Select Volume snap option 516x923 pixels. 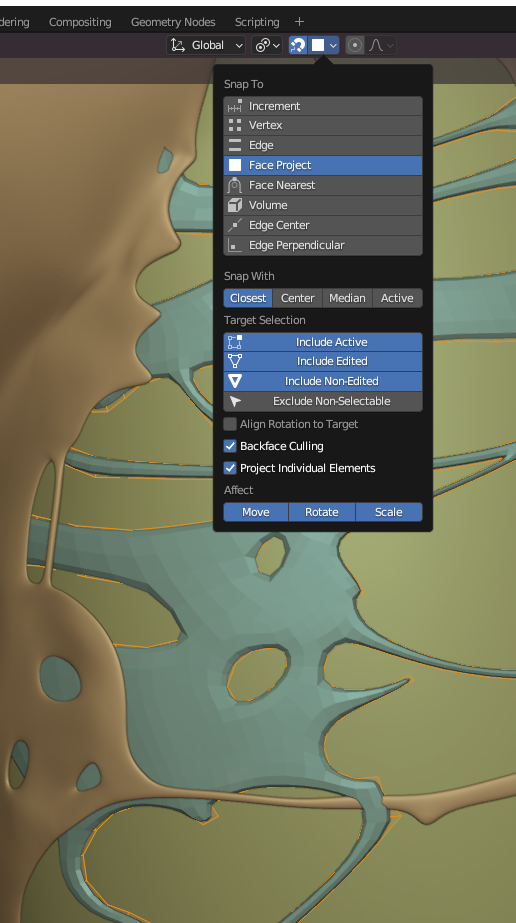point(323,205)
